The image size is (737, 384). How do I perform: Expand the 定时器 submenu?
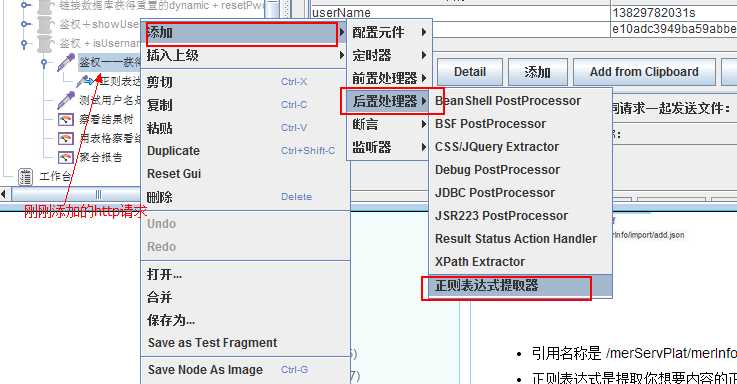coord(389,55)
